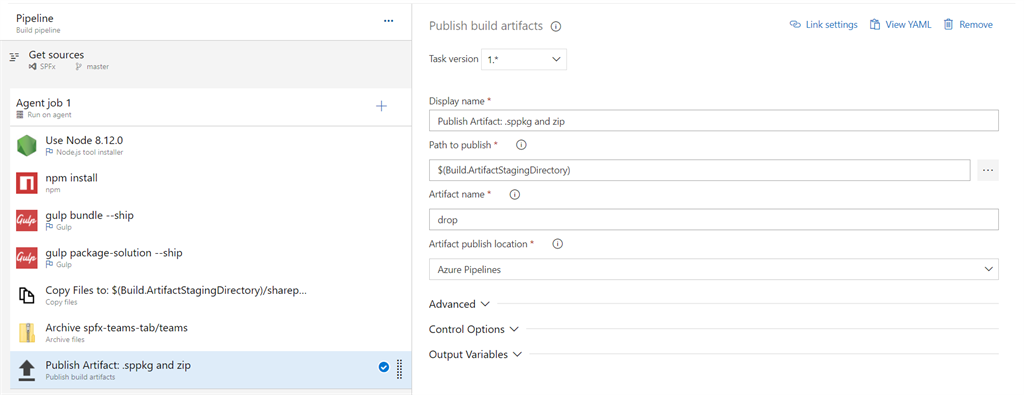
Task: Select the npm install task
Action: click(x=211, y=183)
